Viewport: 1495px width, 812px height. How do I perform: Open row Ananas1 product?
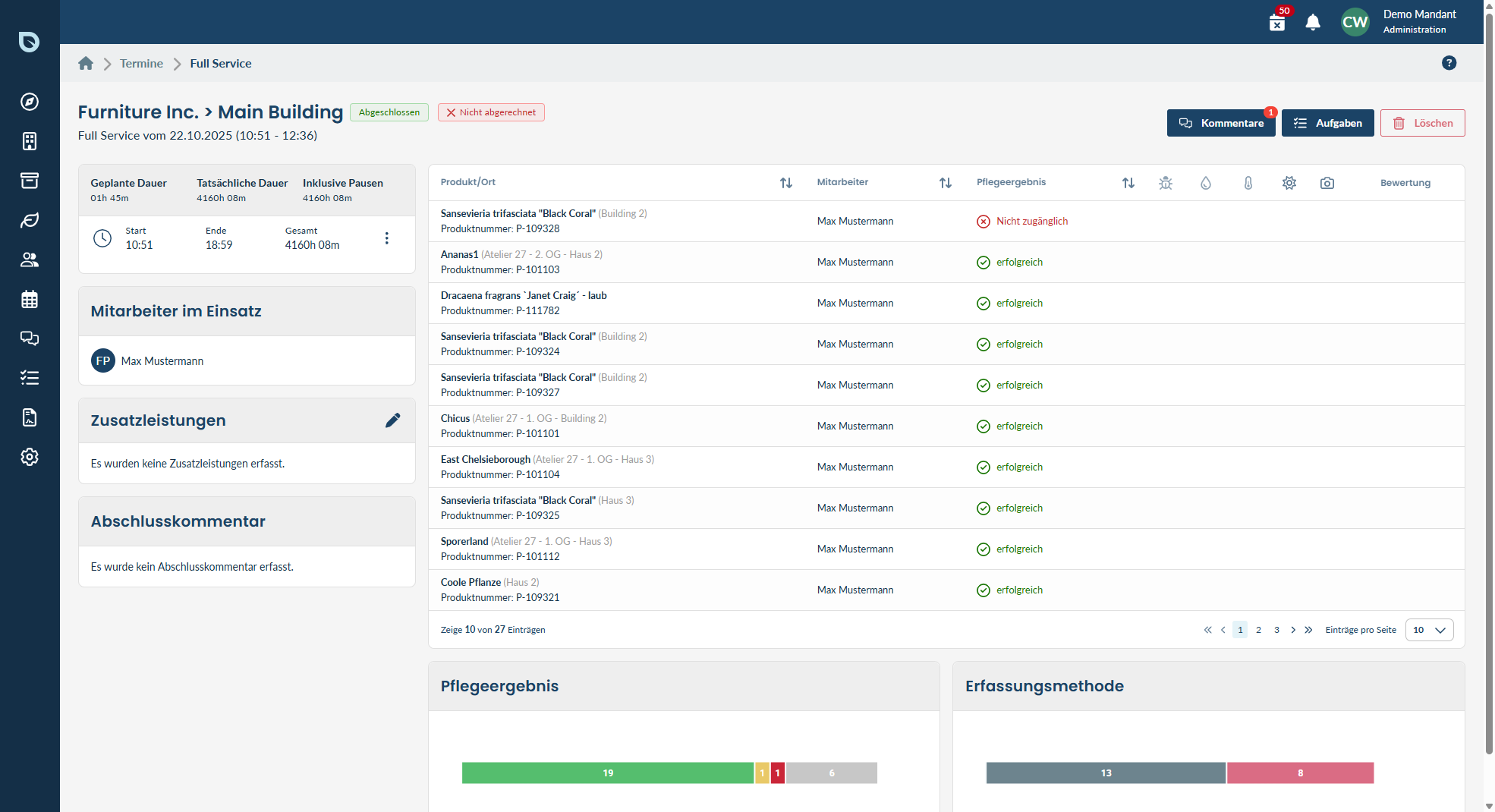point(946,263)
